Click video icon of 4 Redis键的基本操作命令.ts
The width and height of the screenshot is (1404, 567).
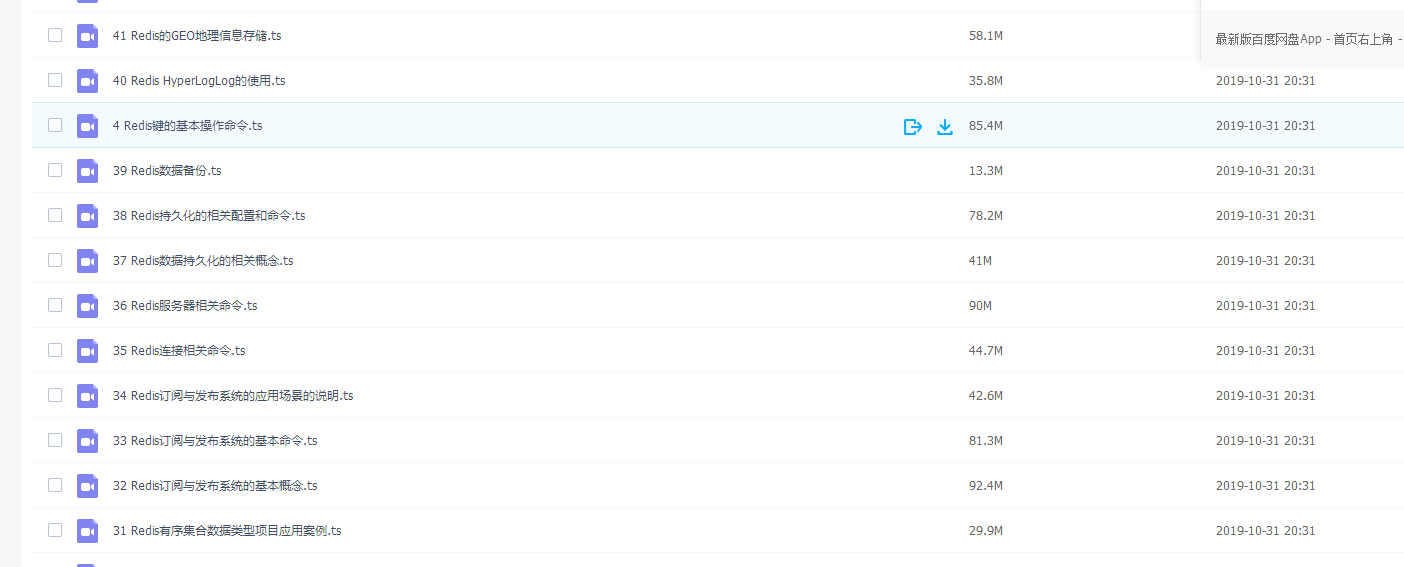tap(88, 126)
